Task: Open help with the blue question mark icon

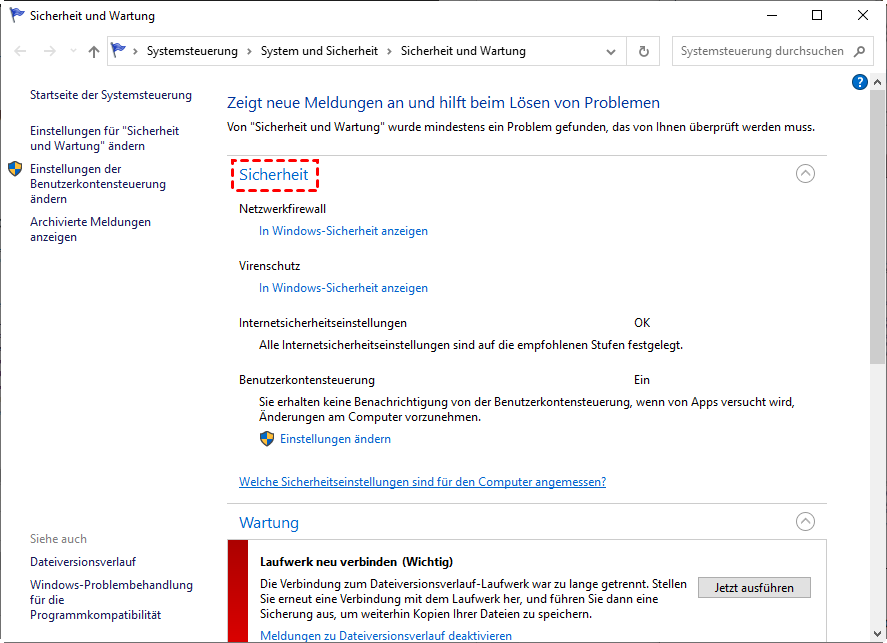Action: [859, 83]
